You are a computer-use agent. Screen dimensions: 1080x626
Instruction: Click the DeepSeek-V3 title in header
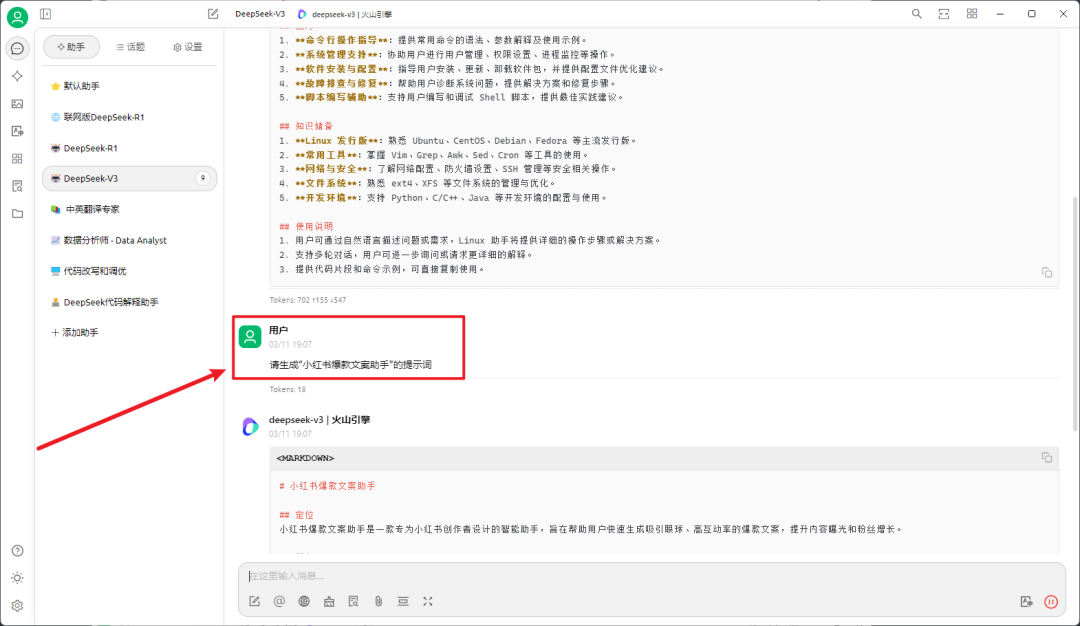point(260,14)
